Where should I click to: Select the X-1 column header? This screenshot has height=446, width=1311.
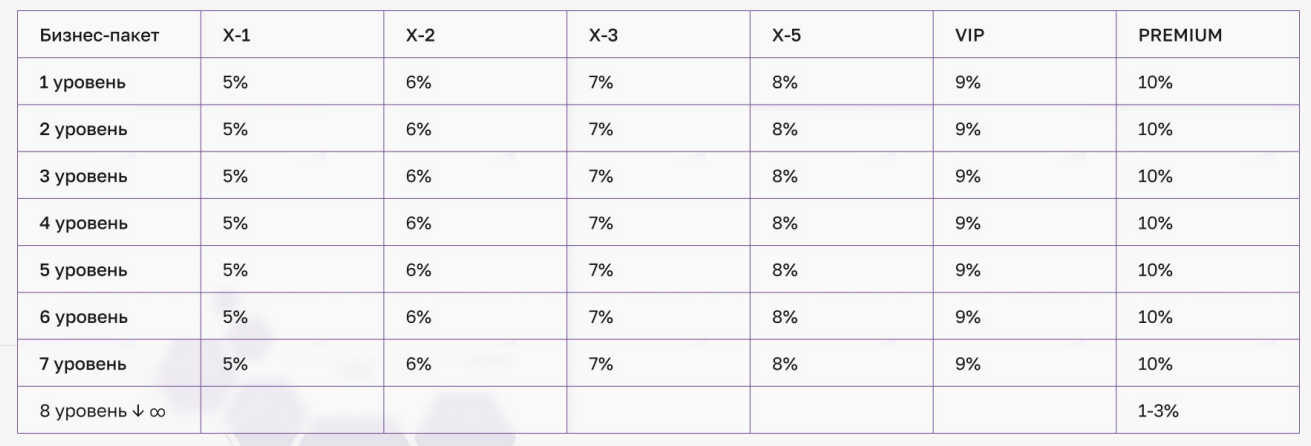point(236,36)
